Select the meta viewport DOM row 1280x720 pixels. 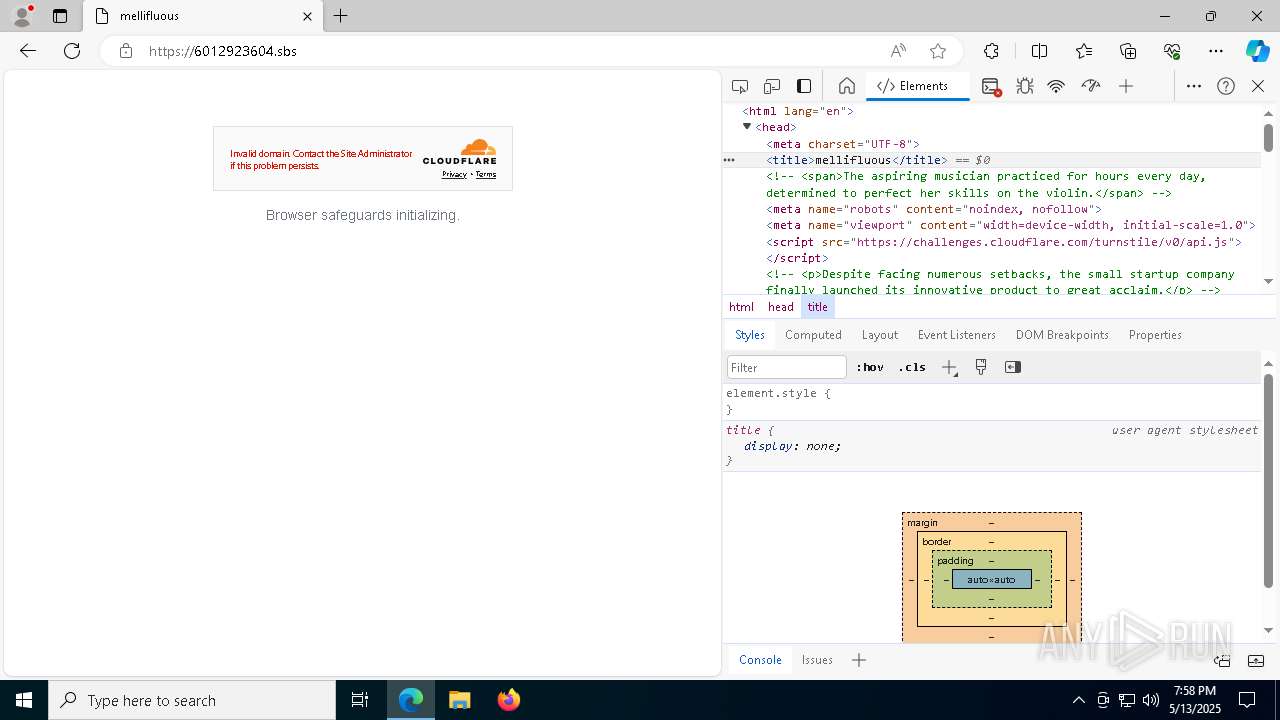[1010, 225]
